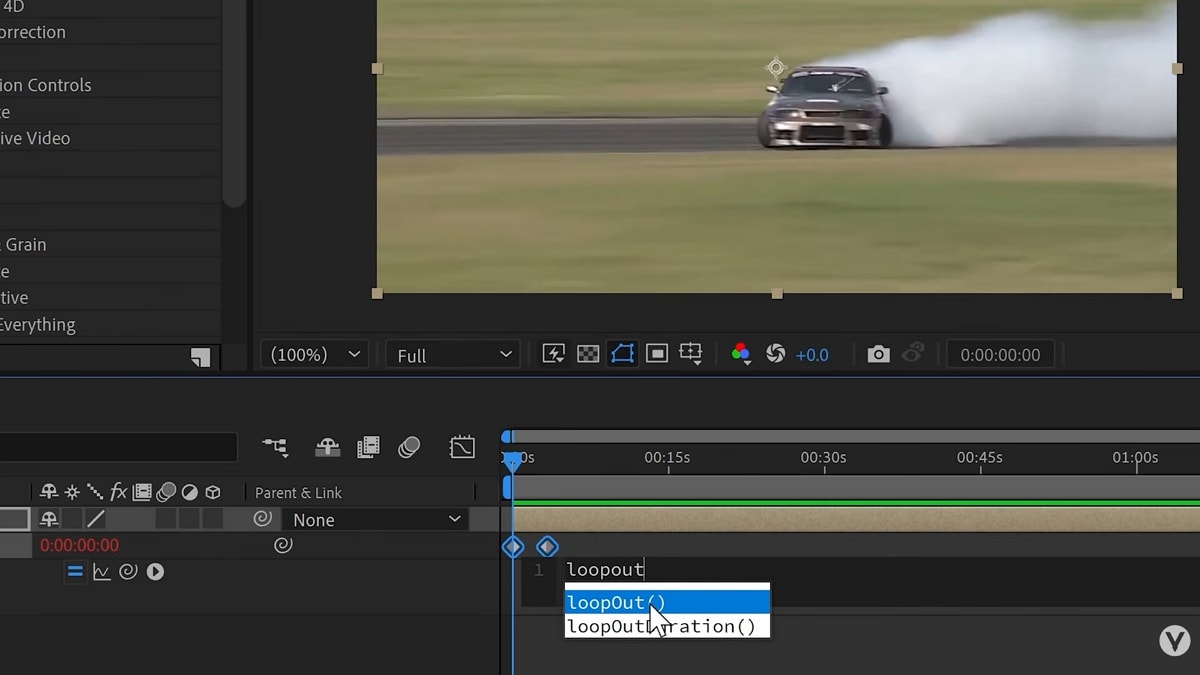Click the 00:15s mark on ruler

(x=667, y=457)
